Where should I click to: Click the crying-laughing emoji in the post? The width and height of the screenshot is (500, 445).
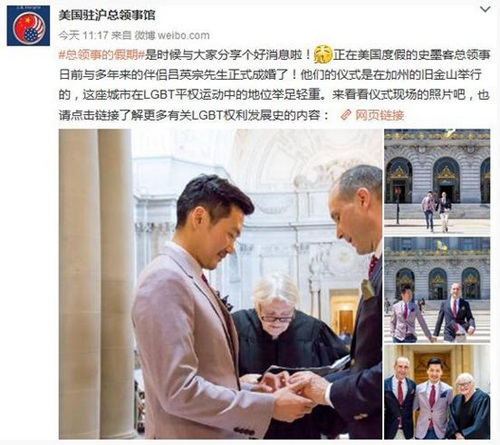click(323, 54)
